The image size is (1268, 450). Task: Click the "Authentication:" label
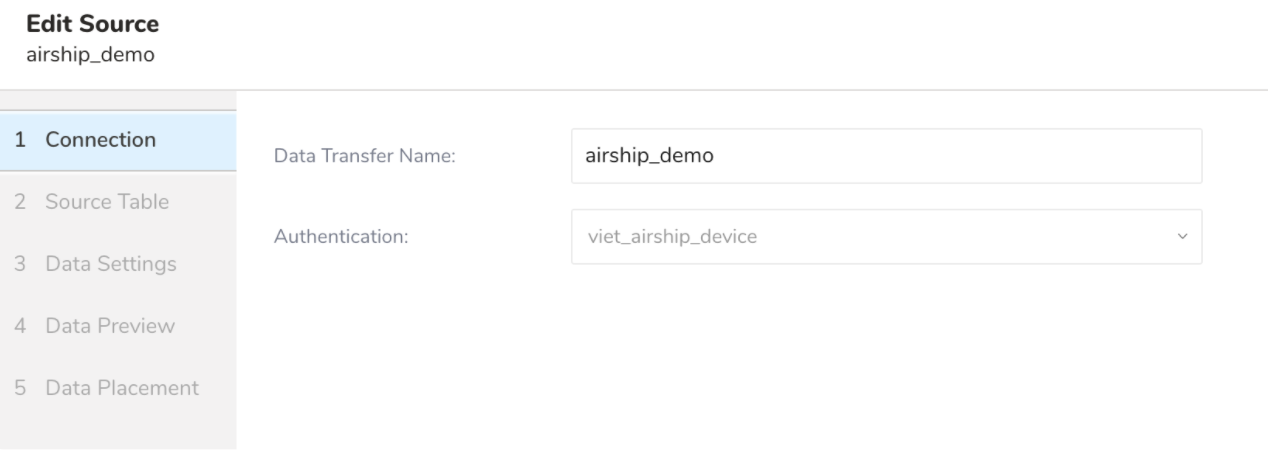coord(343,238)
